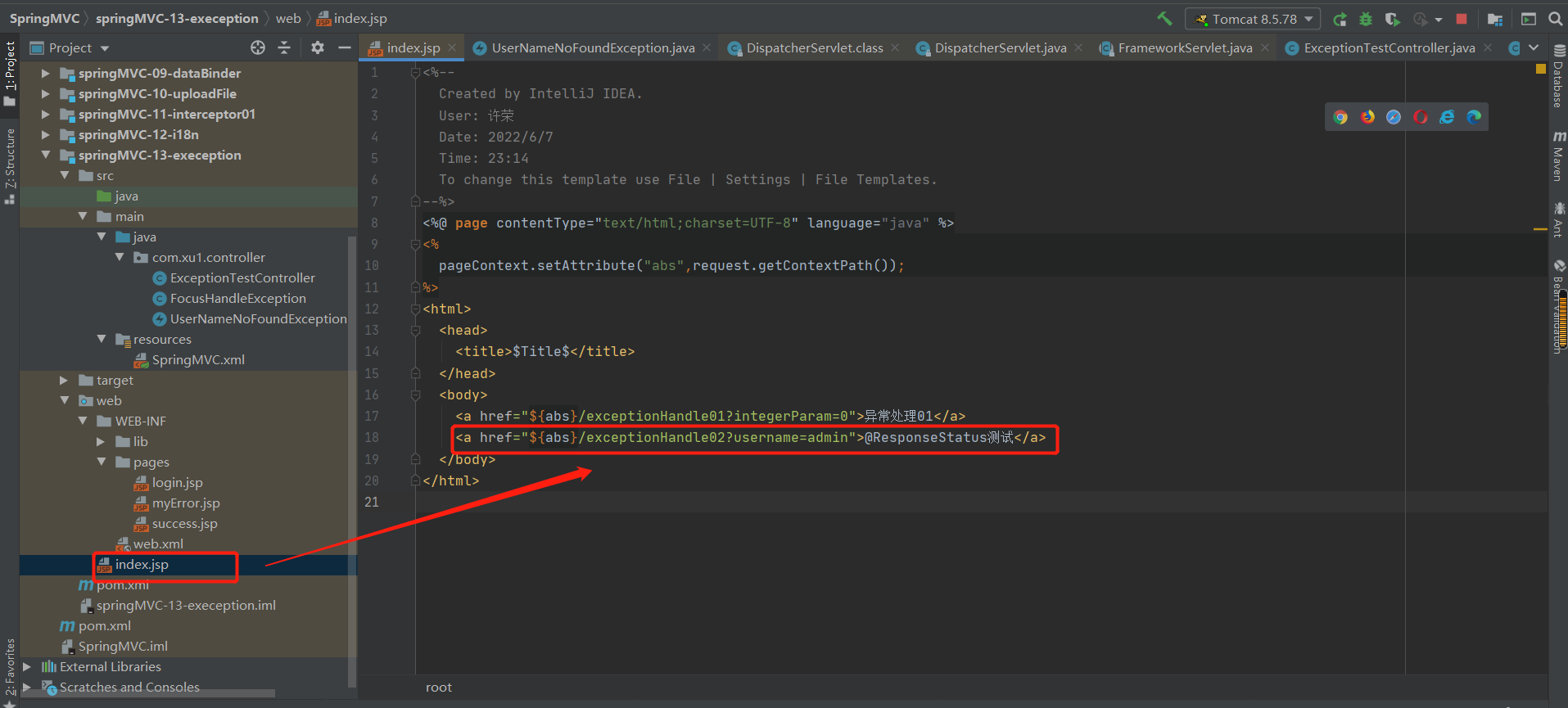
Task: Click the Collapse All icon in Project panel
Action: (284, 47)
